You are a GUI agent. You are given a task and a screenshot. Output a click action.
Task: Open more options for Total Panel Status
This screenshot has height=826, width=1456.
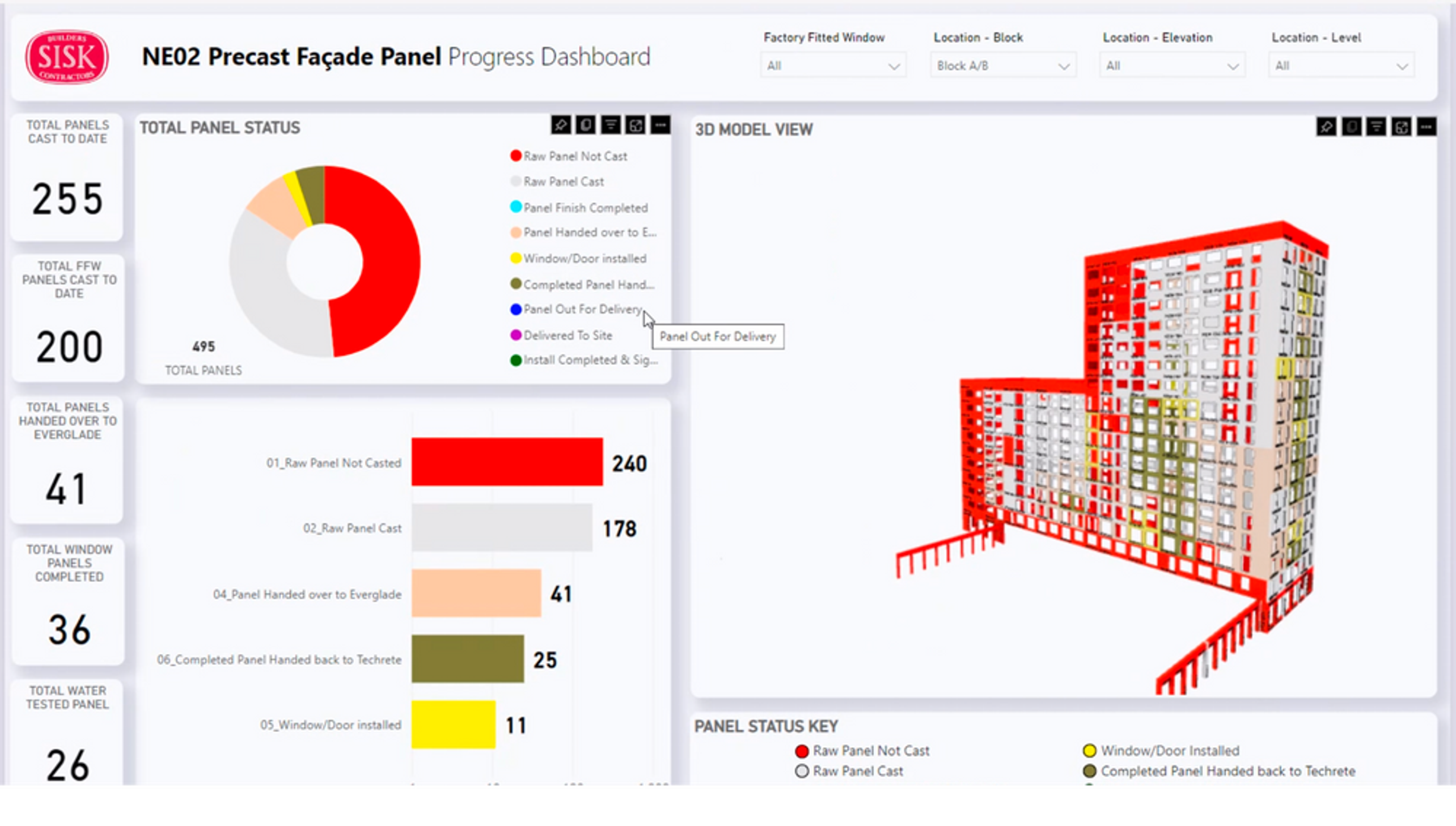pos(660,125)
